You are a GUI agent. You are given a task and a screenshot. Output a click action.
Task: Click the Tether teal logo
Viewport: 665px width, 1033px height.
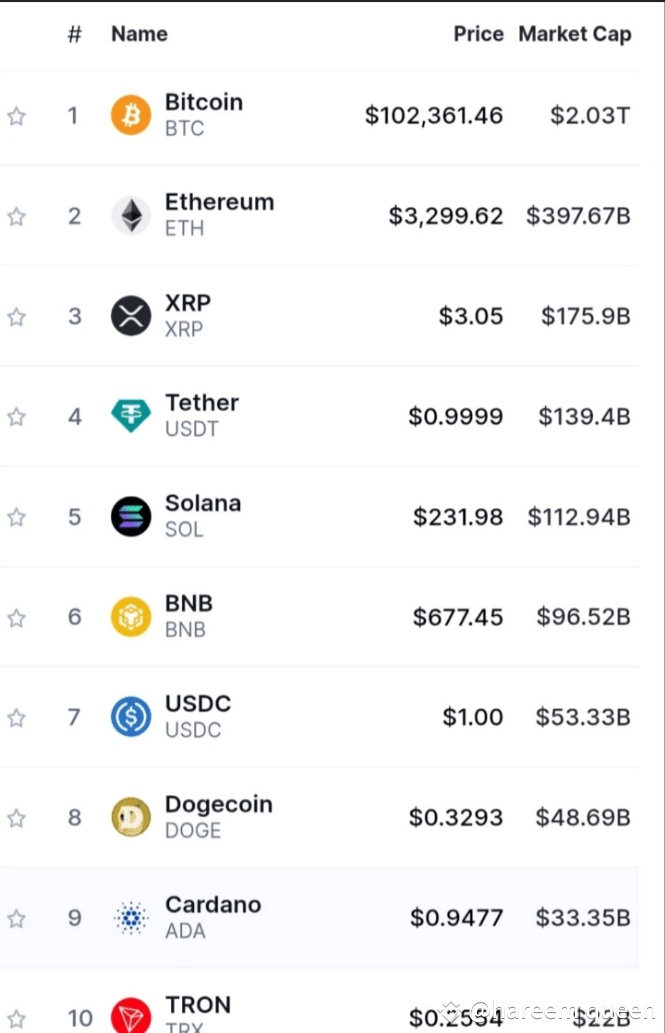tap(130, 416)
